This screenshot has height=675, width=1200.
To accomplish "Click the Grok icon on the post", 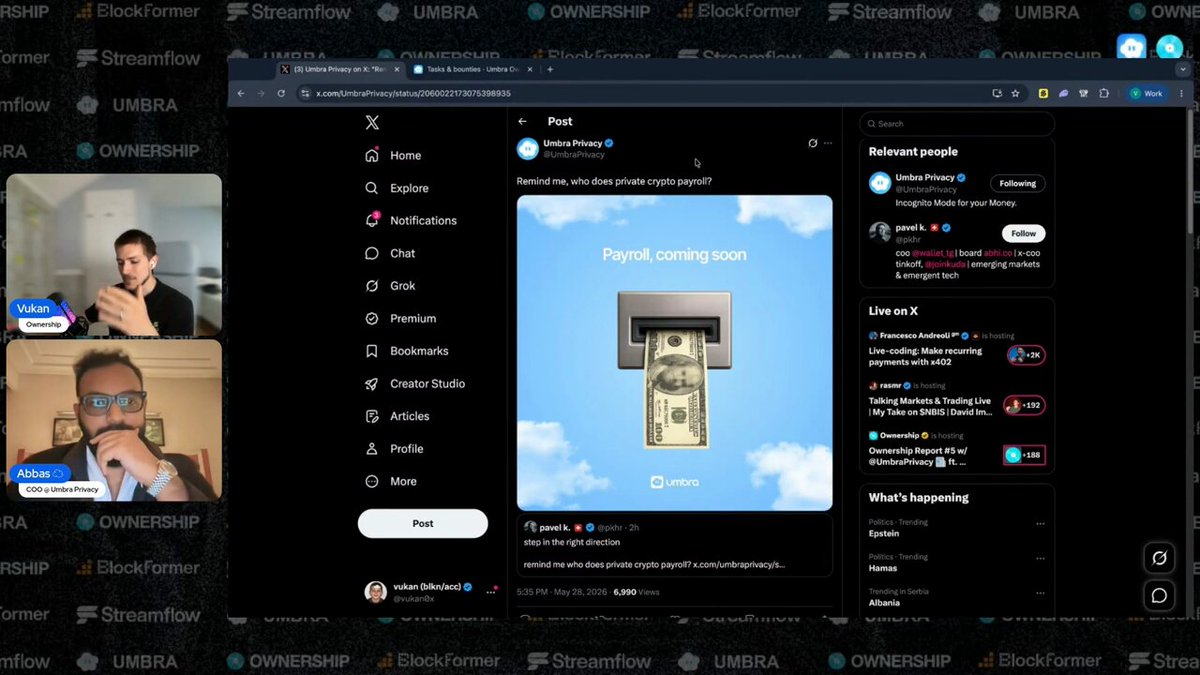I will coord(813,143).
